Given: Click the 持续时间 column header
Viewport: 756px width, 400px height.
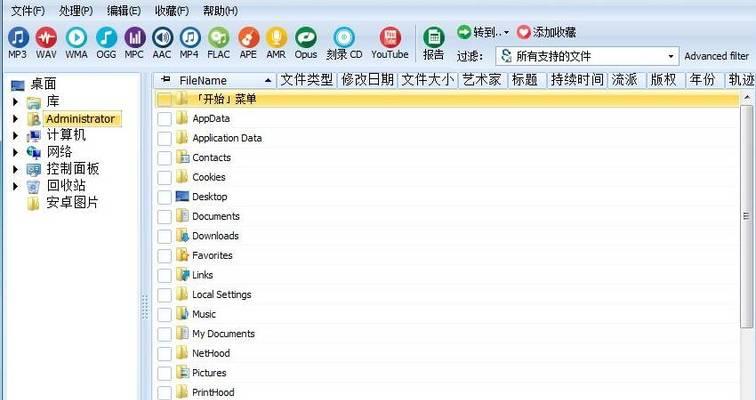Looking at the screenshot, I should pos(577,80).
